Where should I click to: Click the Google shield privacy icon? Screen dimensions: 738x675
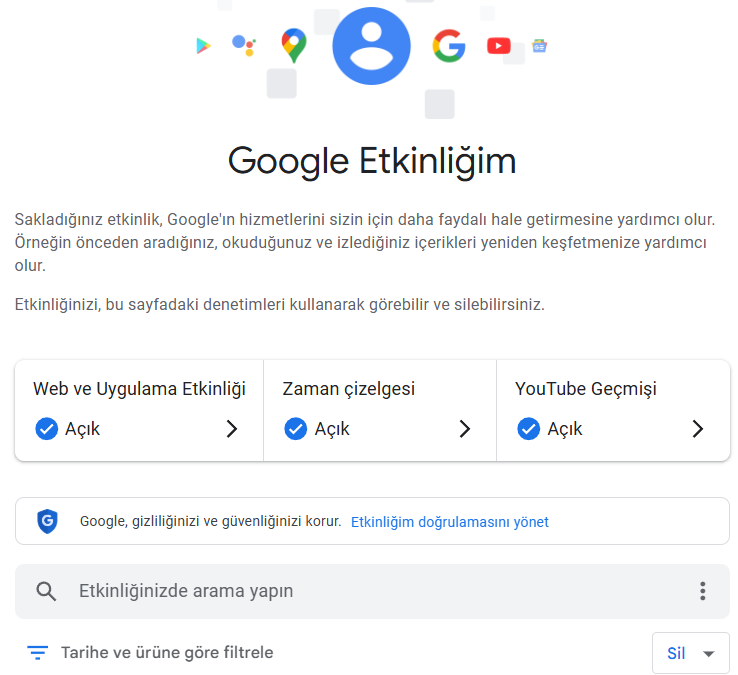(47, 522)
